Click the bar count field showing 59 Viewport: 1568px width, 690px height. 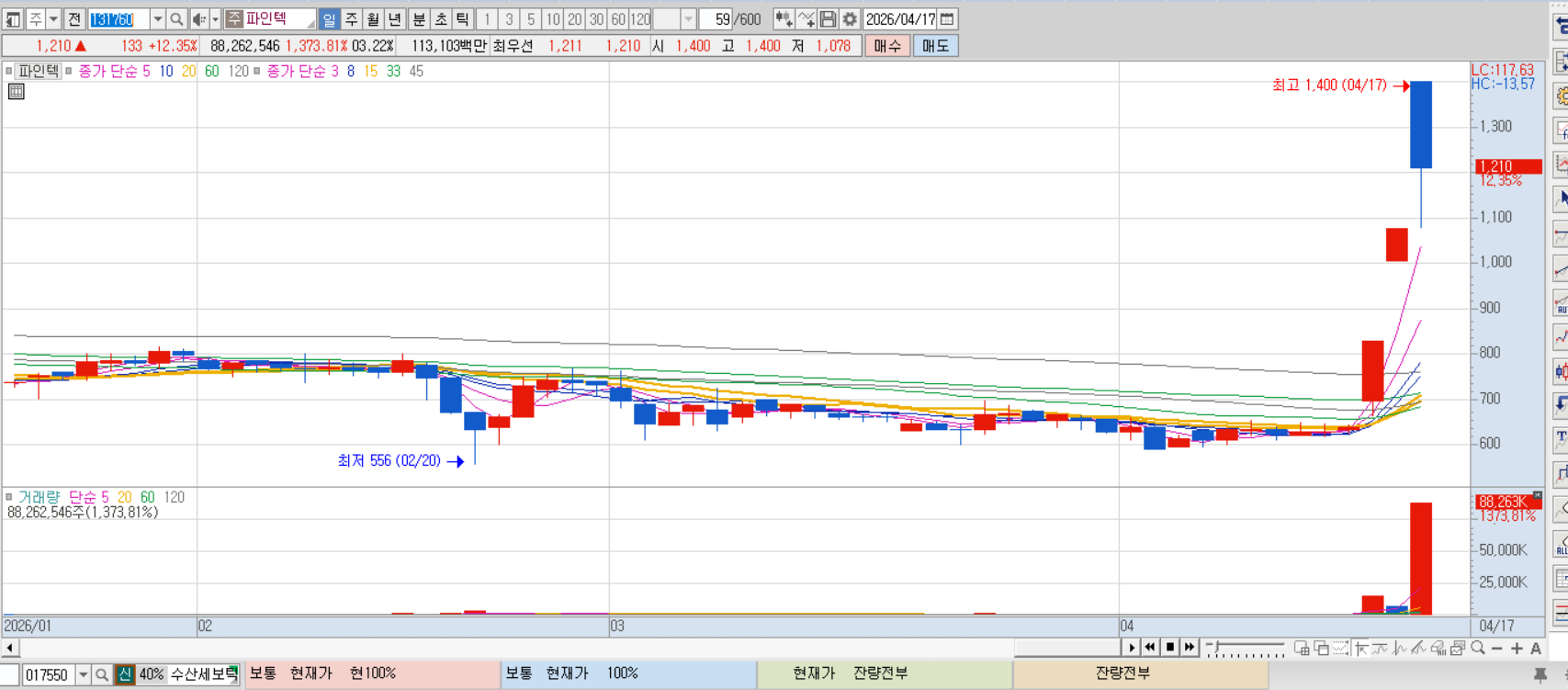click(716, 19)
